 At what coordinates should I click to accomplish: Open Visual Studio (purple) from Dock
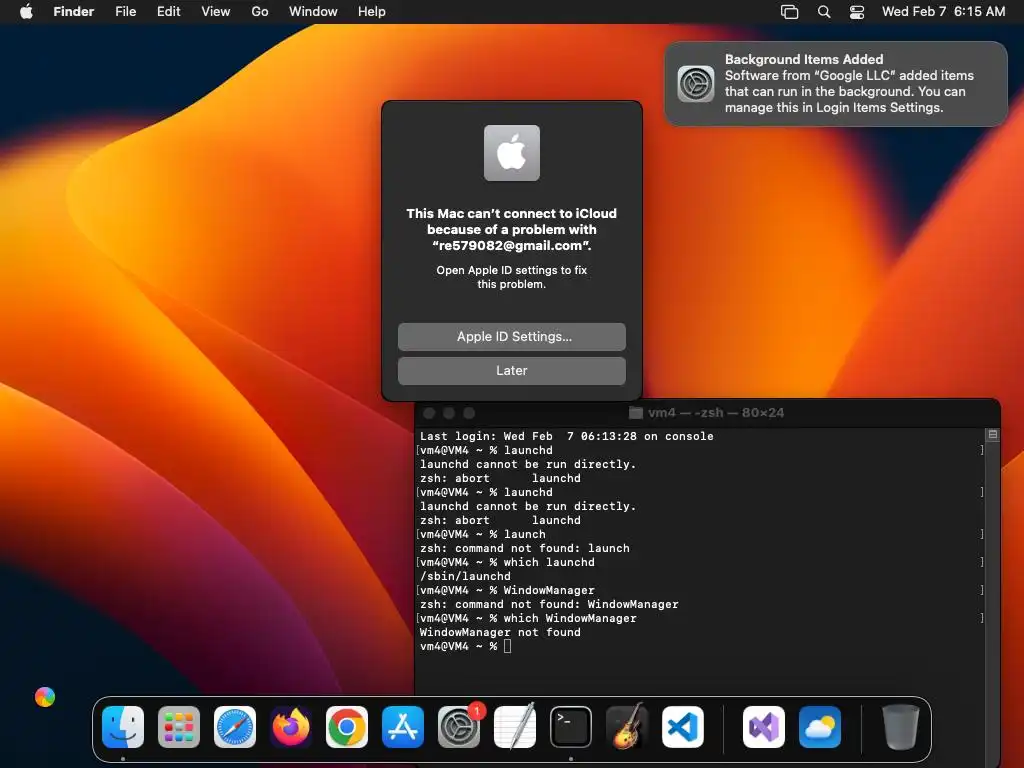click(764, 727)
